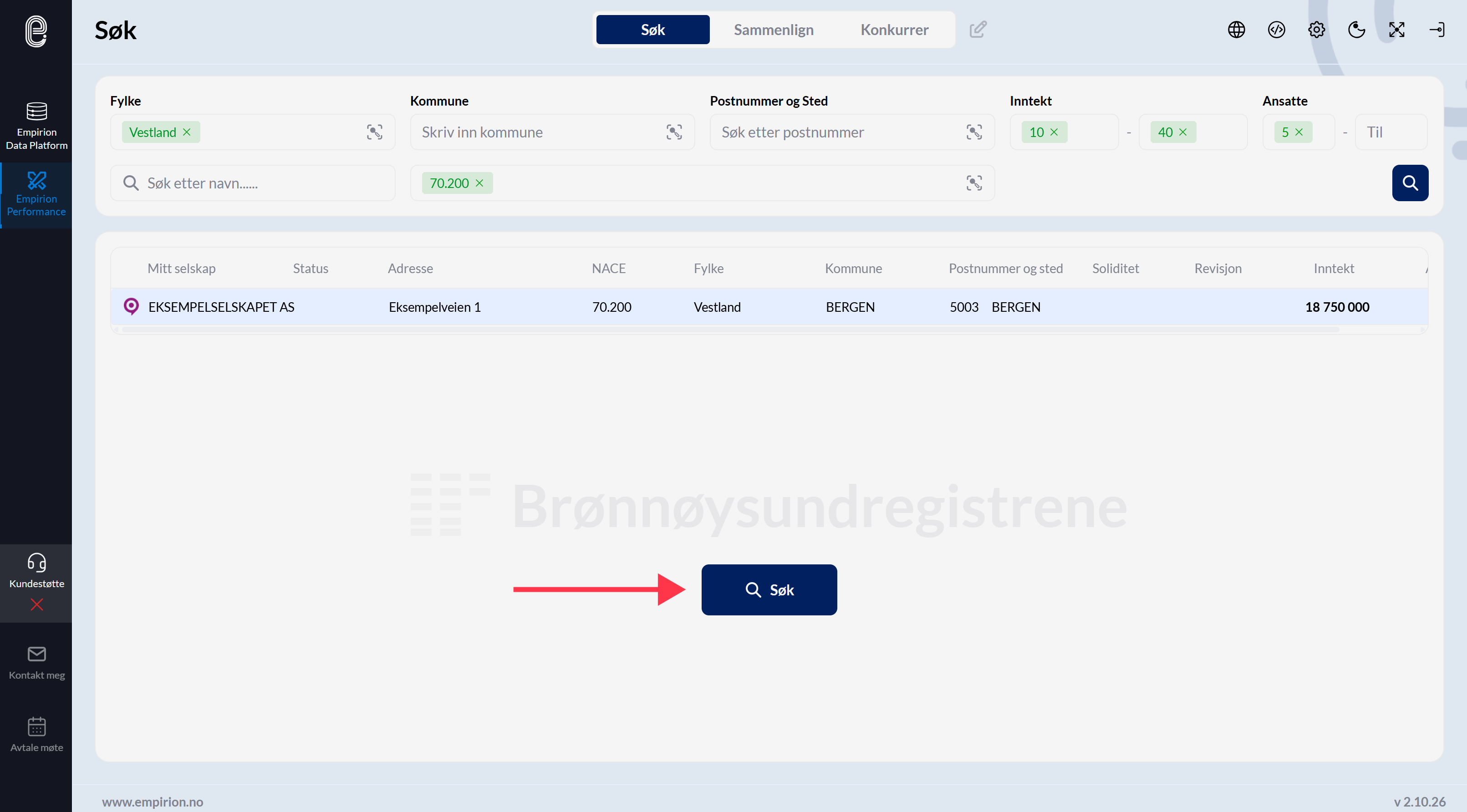Toggle dark mode moon icon
This screenshot has height=812, width=1467.
pos(1356,30)
